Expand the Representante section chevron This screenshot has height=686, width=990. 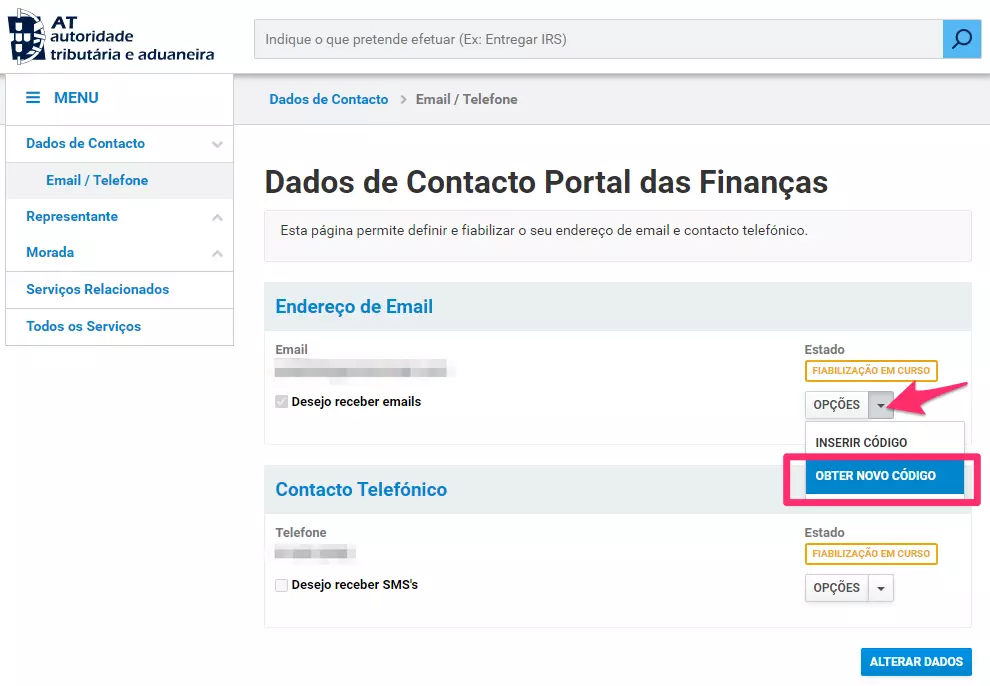tap(217, 217)
